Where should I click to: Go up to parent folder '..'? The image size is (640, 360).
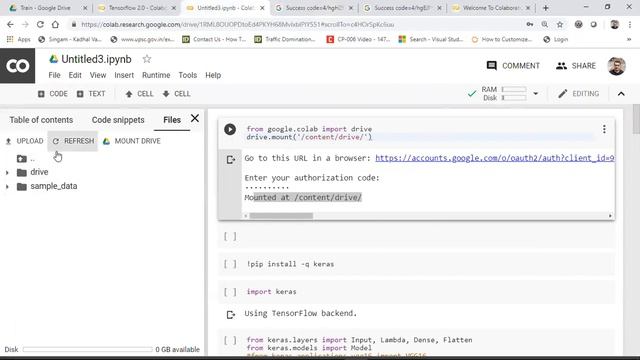pyautogui.click(x=26, y=159)
